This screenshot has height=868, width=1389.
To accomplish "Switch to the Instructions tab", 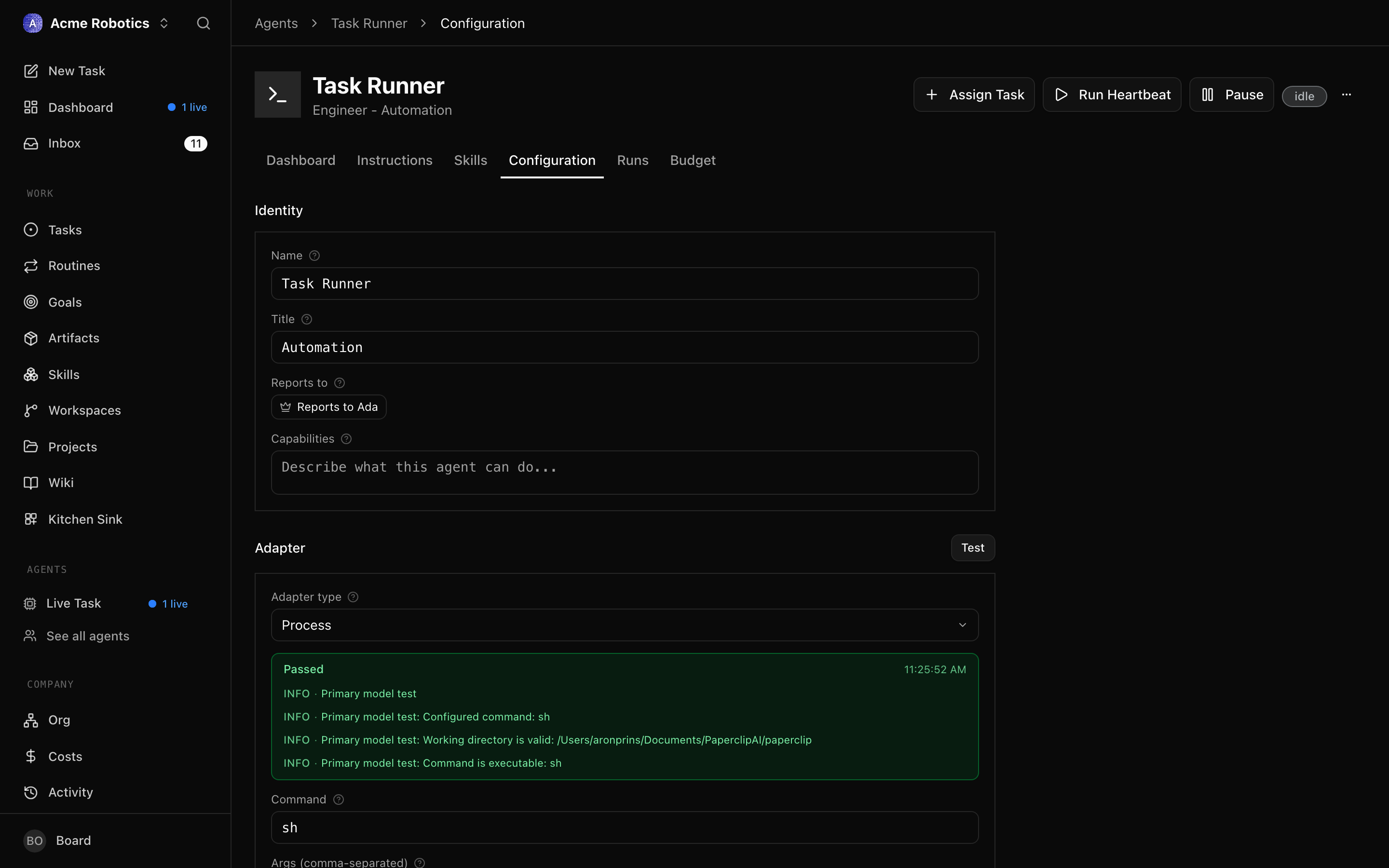I will click(x=395, y=160).
